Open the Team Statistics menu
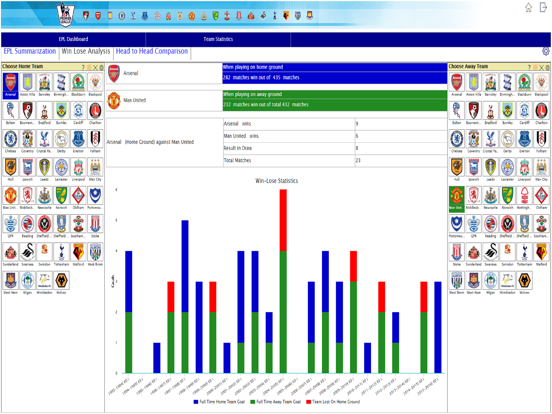 218,39
